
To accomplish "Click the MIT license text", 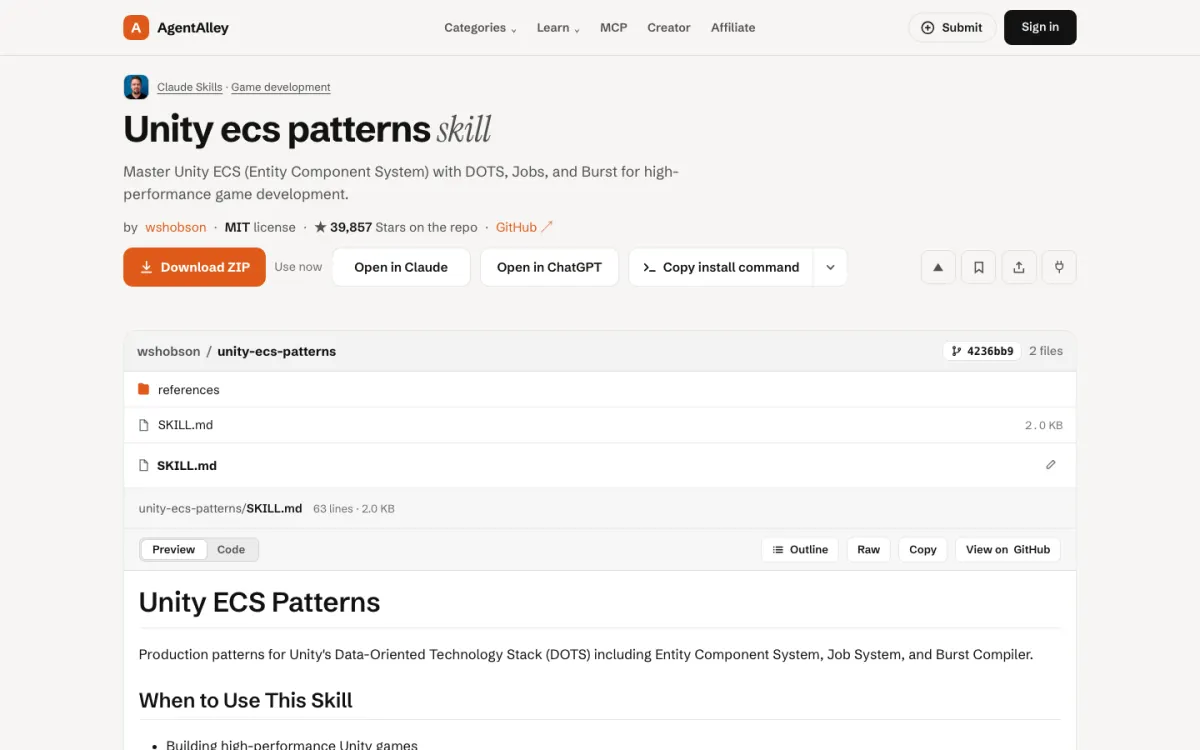I will click(260, 227).
